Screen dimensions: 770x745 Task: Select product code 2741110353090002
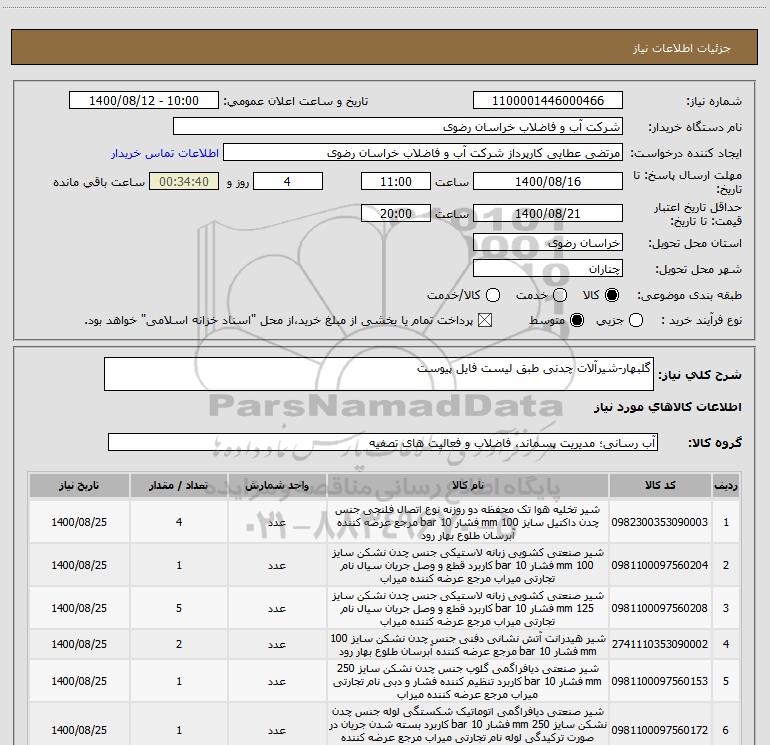660,644
